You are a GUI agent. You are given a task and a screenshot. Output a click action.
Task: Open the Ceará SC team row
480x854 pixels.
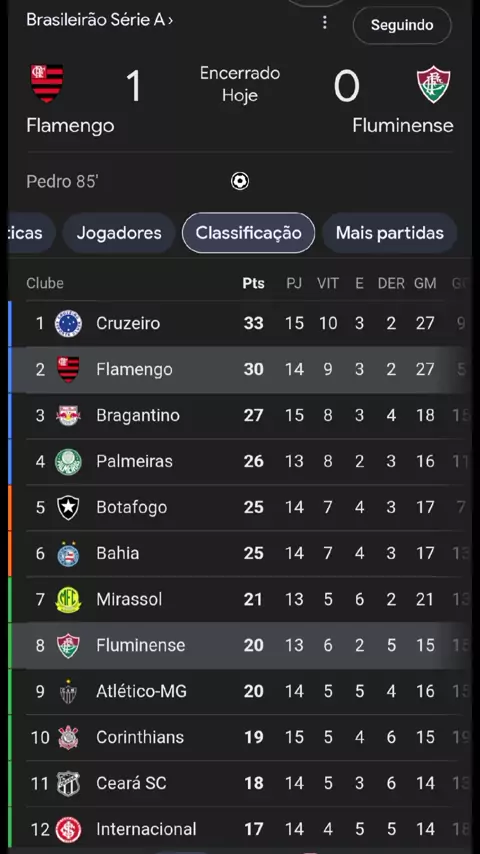click(x=240, y=784)
